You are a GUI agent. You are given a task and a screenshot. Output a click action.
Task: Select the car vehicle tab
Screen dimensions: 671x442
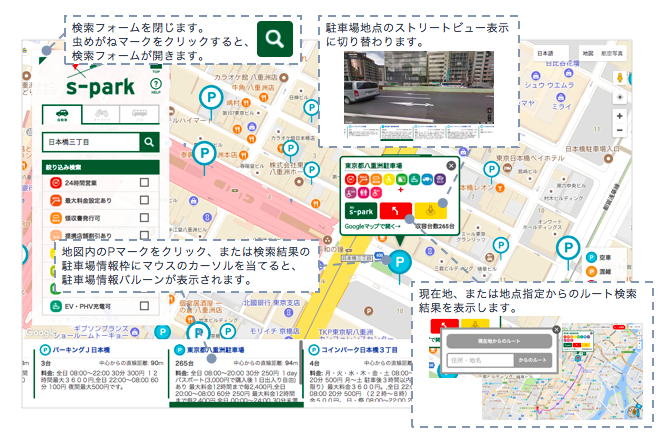(x=62, y=115)
